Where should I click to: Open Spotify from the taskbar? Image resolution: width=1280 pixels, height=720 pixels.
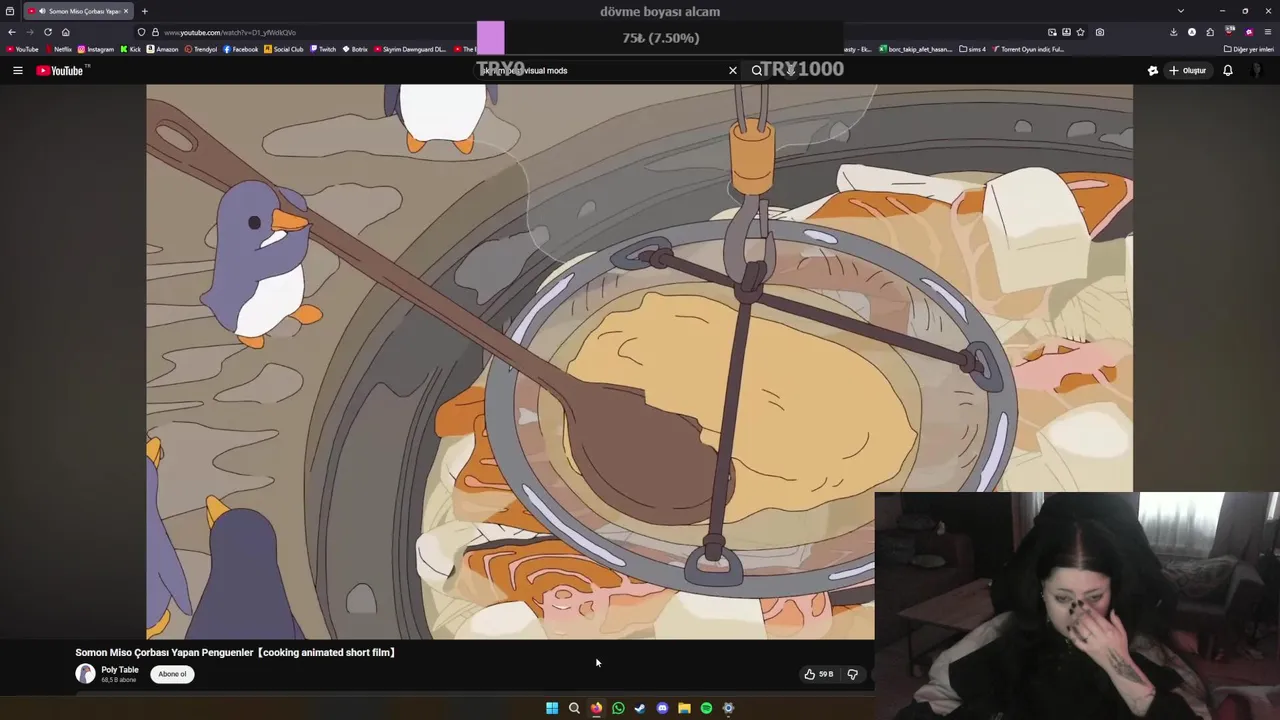click(706, 708)
